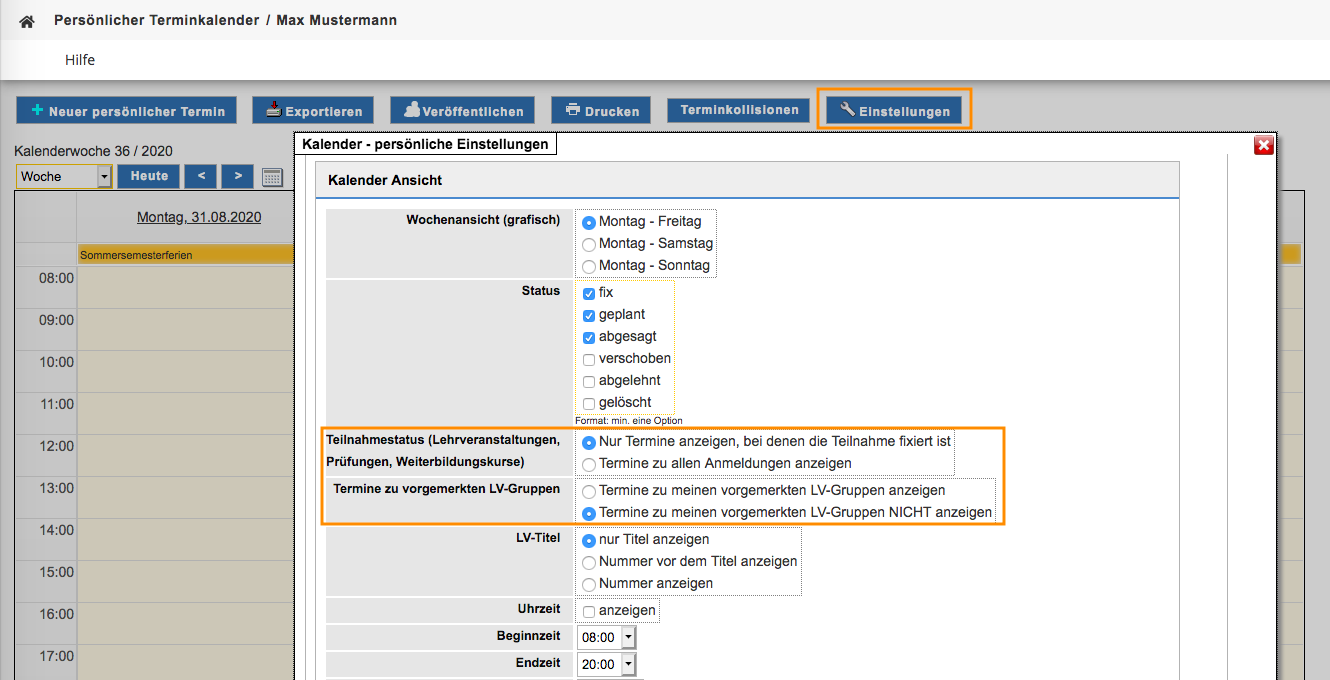Open the Beginnzeit 08:00 dropdown
Viewport: 1330px width, 680px height.
[628, 637]
